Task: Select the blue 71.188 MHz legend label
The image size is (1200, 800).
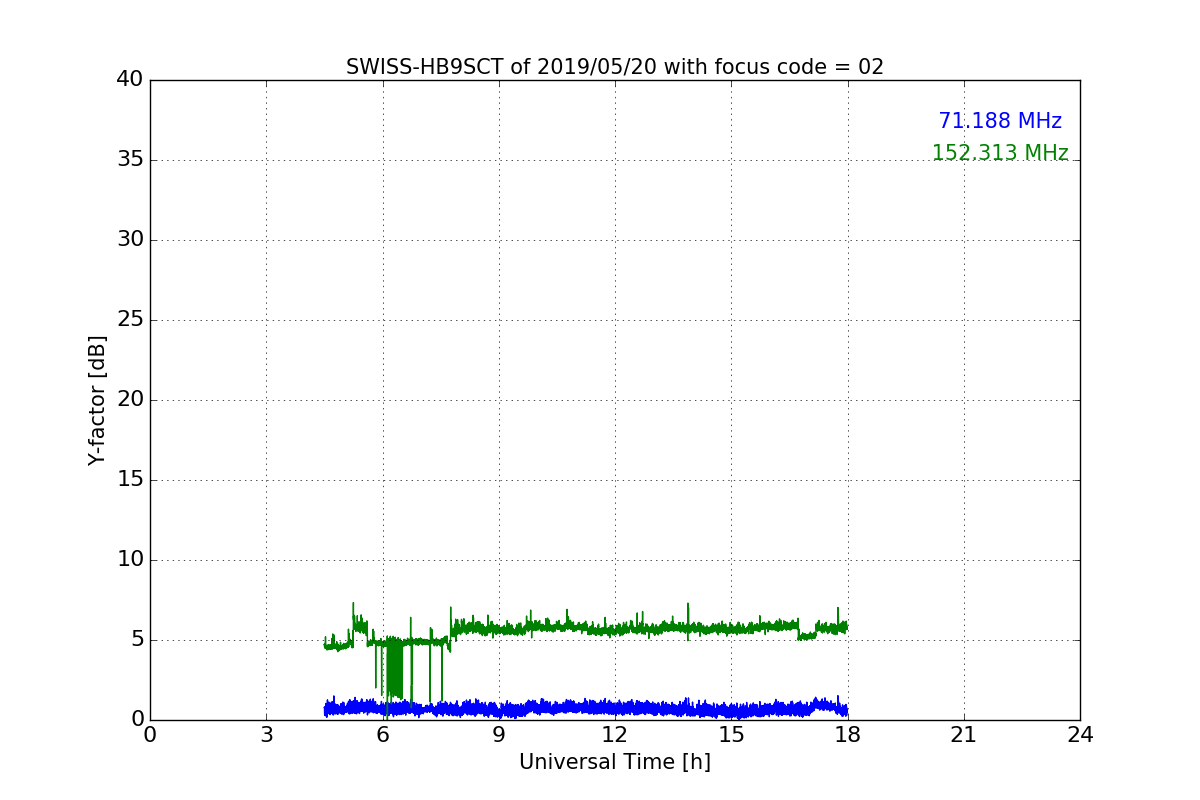Action: pos(1000,121)
